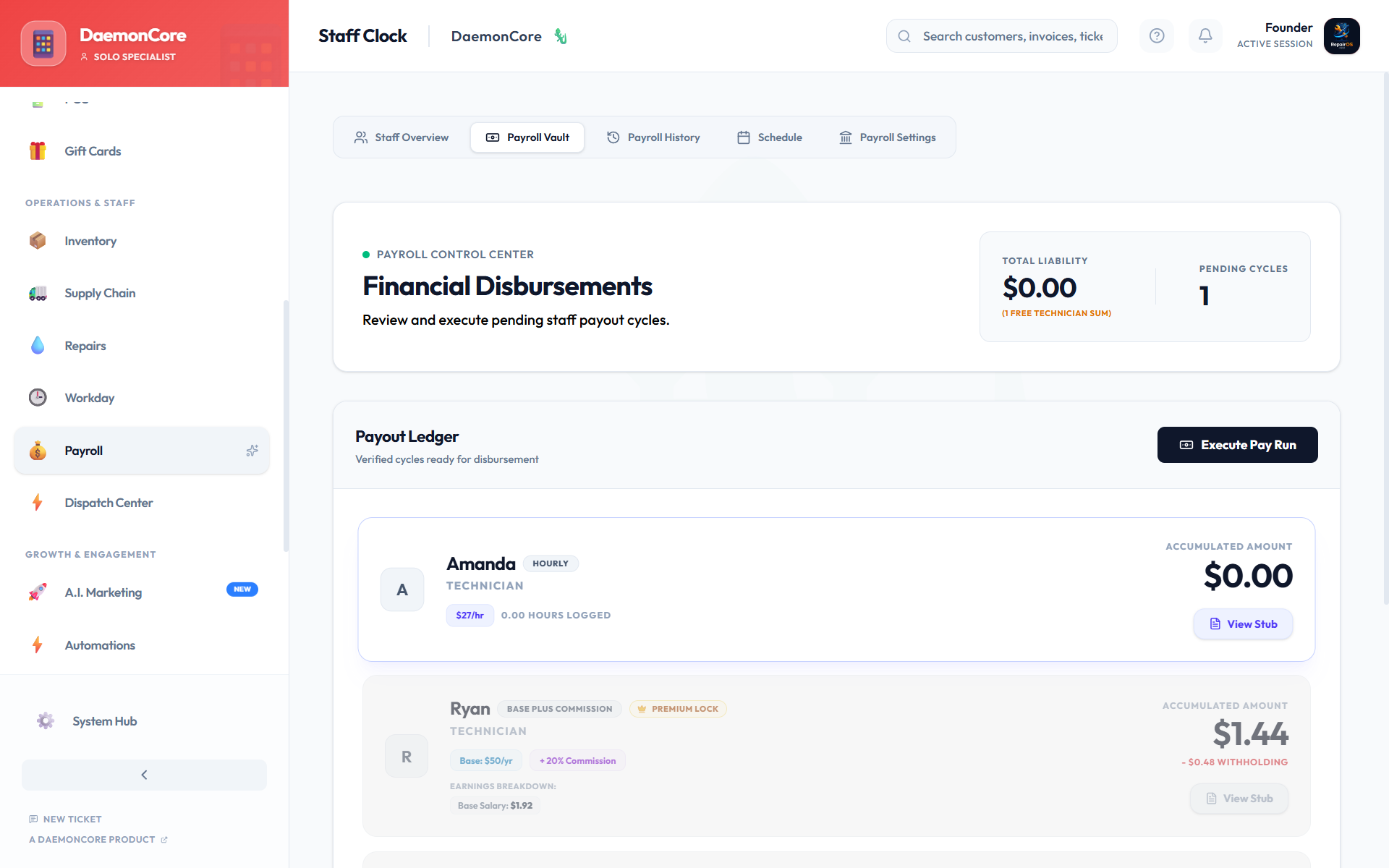Open Gift Cards in the sidebar
The width and height of the screenshot is (1389, 868).
[142, 151]
